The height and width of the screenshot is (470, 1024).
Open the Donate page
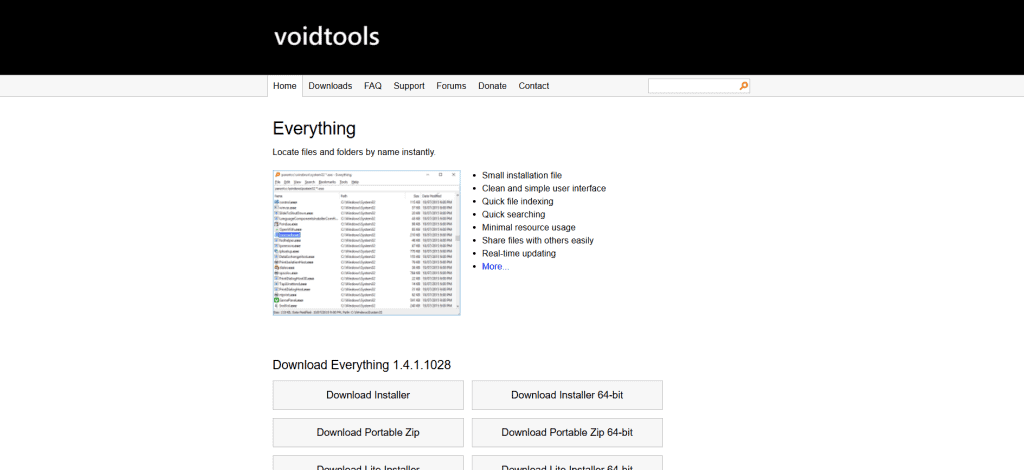492,86
